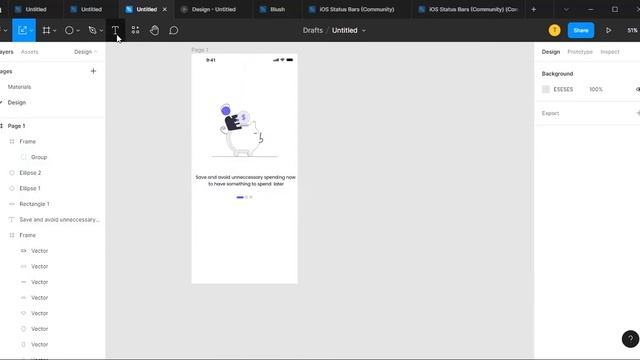The image size is (640, 360).
Task: Switch to the Layers tab
Action: pos(6,52)
